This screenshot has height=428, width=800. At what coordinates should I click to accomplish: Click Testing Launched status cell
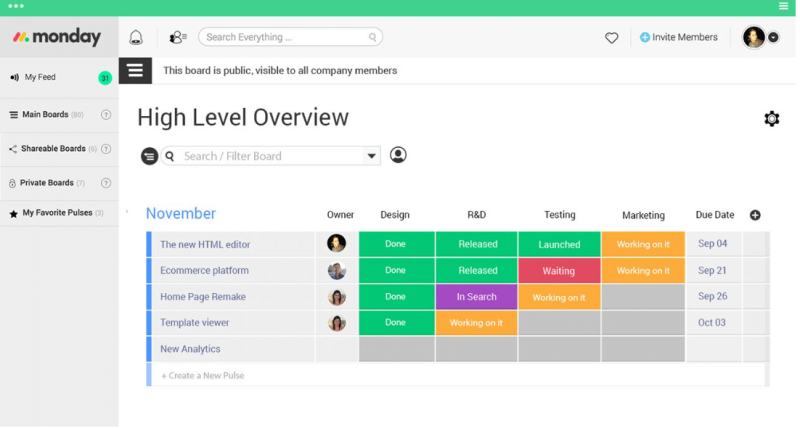559,244
